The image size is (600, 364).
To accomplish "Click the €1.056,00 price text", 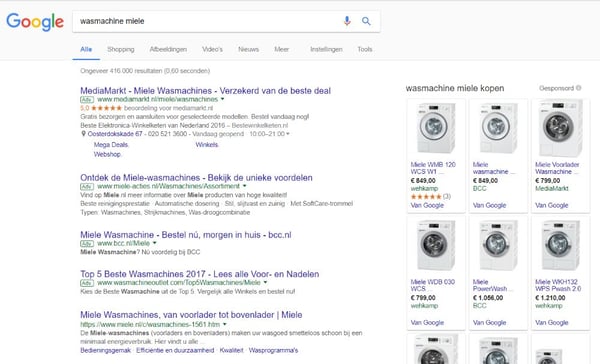I will pos(488,298).
